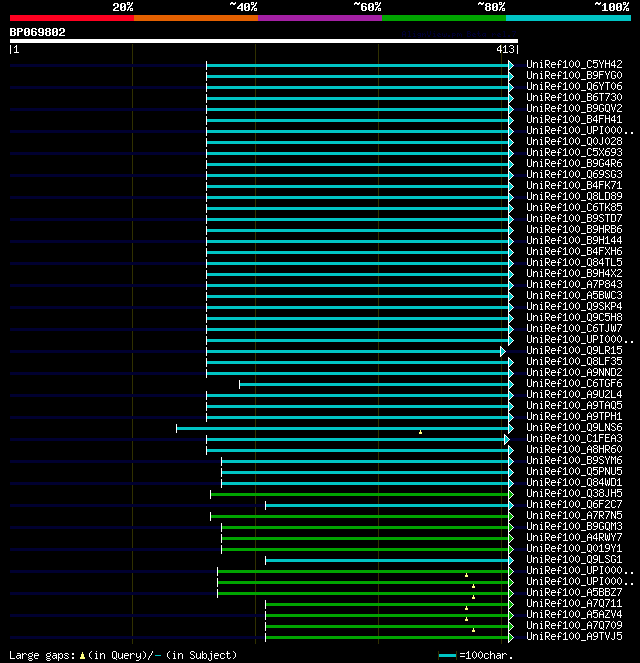
Task: Select the UniRef100_A8HR60 label
Action: tap(574, 449)
